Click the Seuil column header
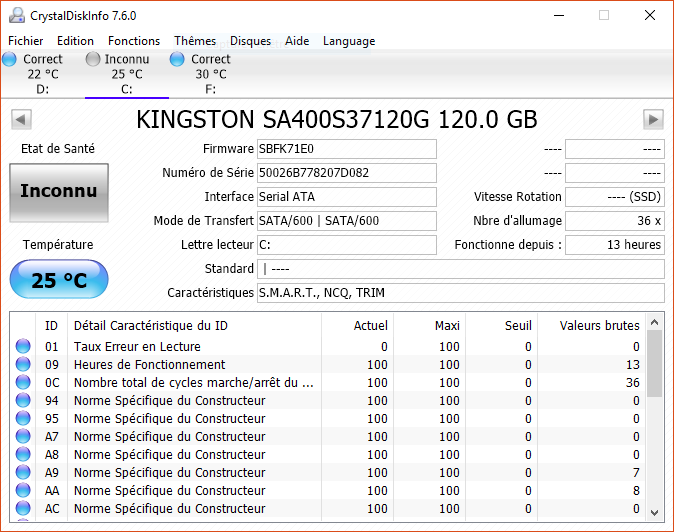This screenshot has width=674, height=532. coord(502,326)
